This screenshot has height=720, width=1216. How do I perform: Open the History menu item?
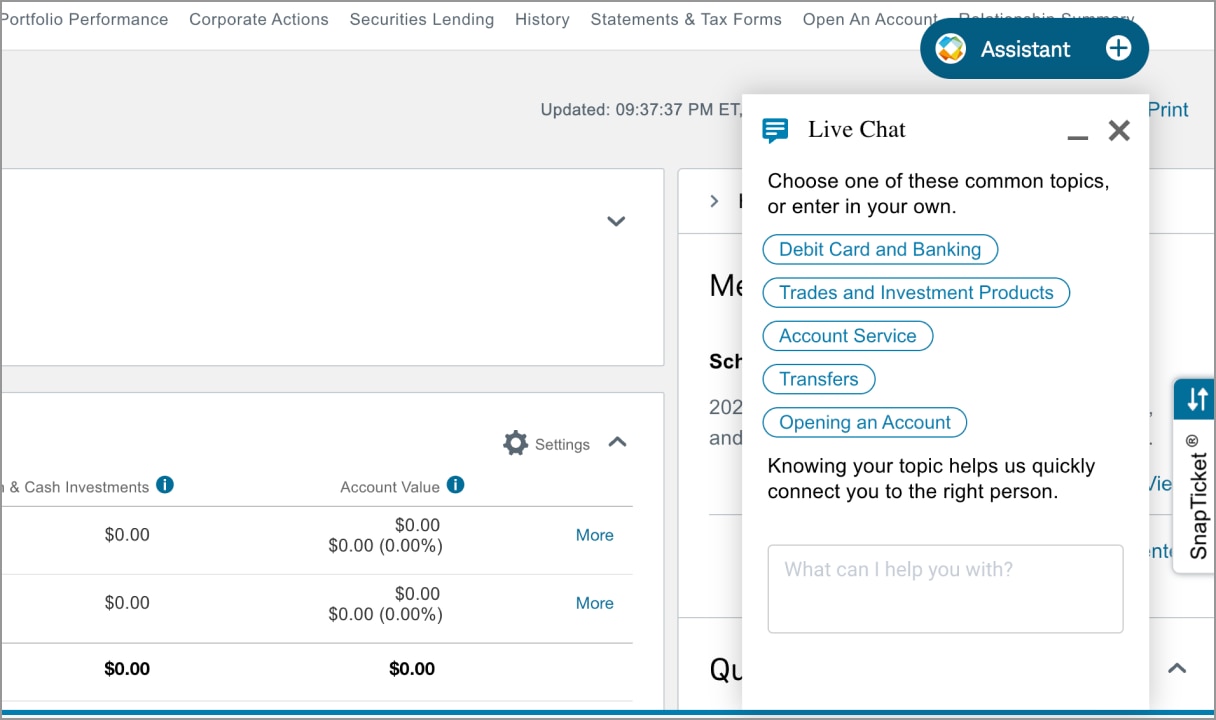(x=542, y=19)
